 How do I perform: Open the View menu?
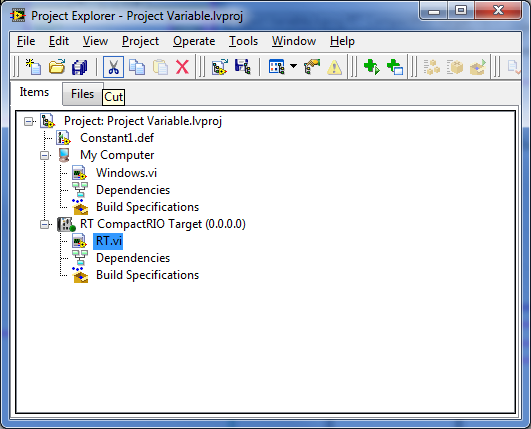[95, 41]
